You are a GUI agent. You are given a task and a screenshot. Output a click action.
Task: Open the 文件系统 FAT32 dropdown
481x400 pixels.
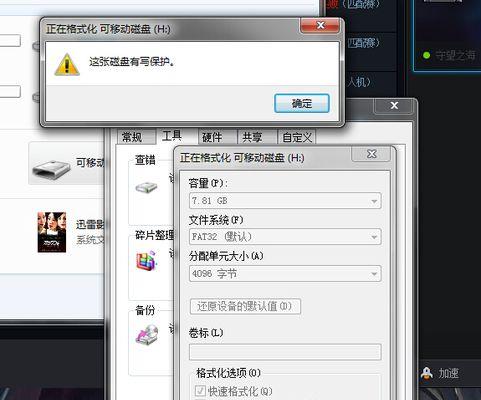(285, 237)
